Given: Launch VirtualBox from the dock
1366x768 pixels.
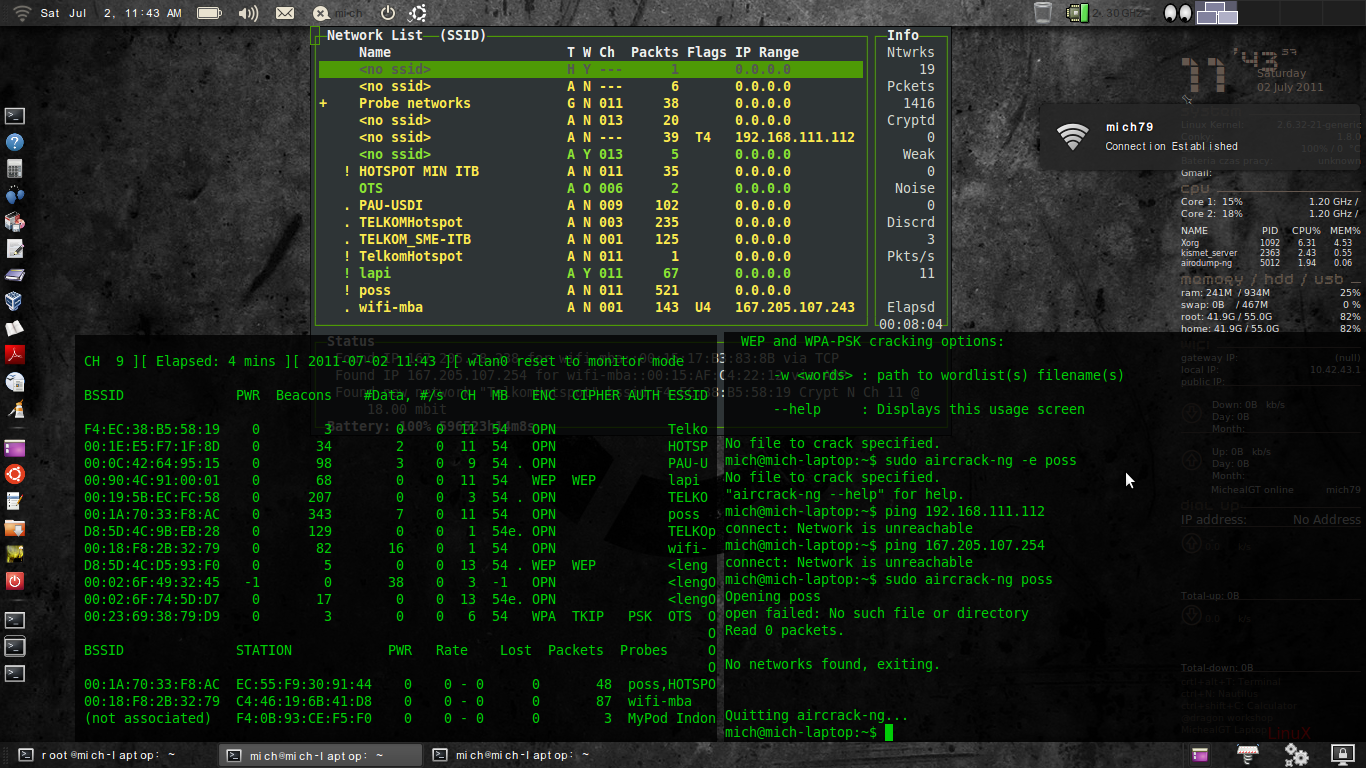Looking at the screenshot, I should [15, 301].
